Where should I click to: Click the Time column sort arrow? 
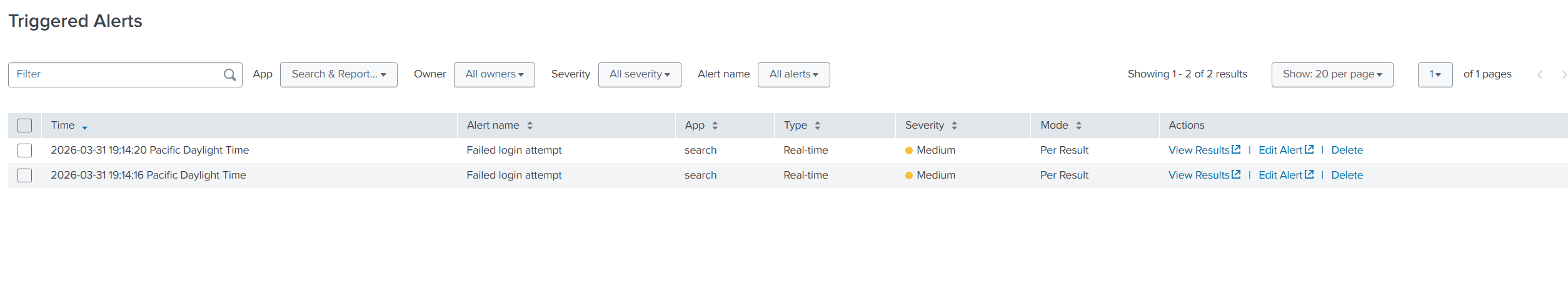coord(84,127)
